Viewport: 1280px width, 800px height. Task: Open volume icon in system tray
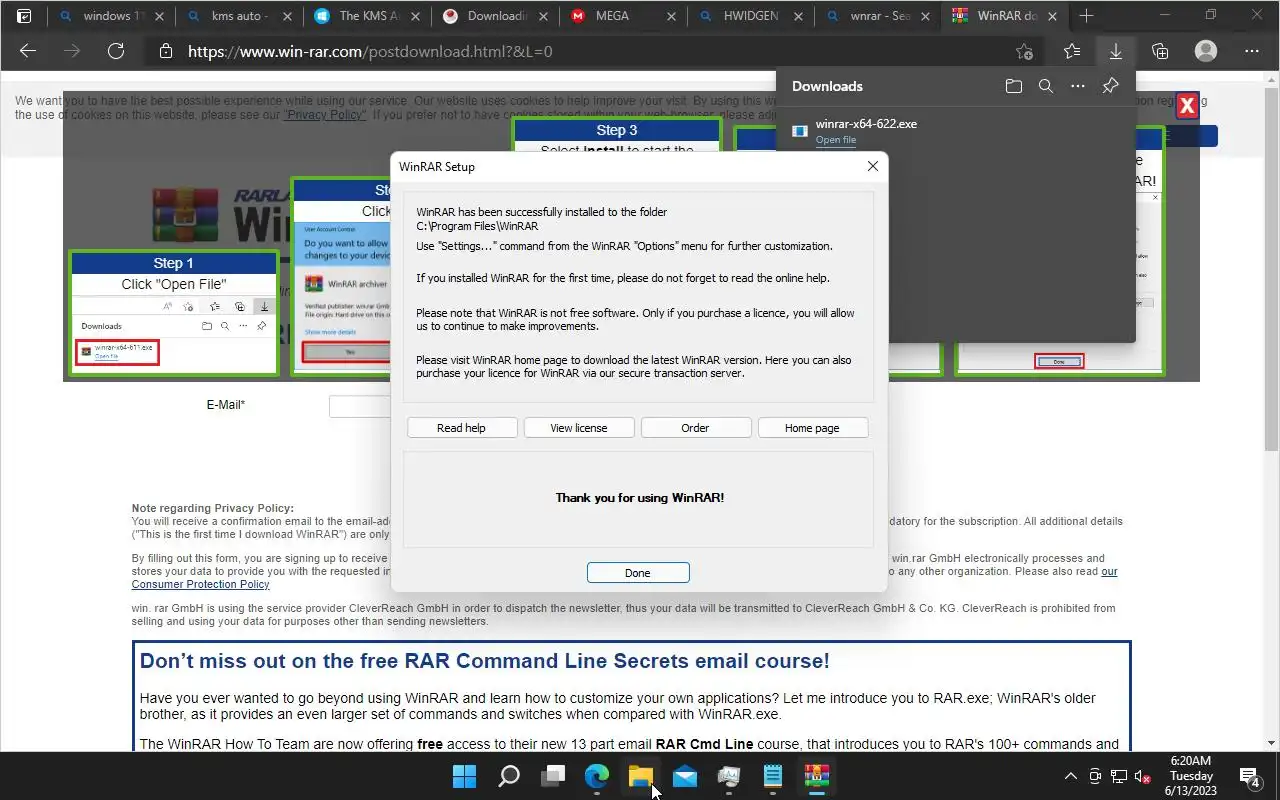(1141, 777)
